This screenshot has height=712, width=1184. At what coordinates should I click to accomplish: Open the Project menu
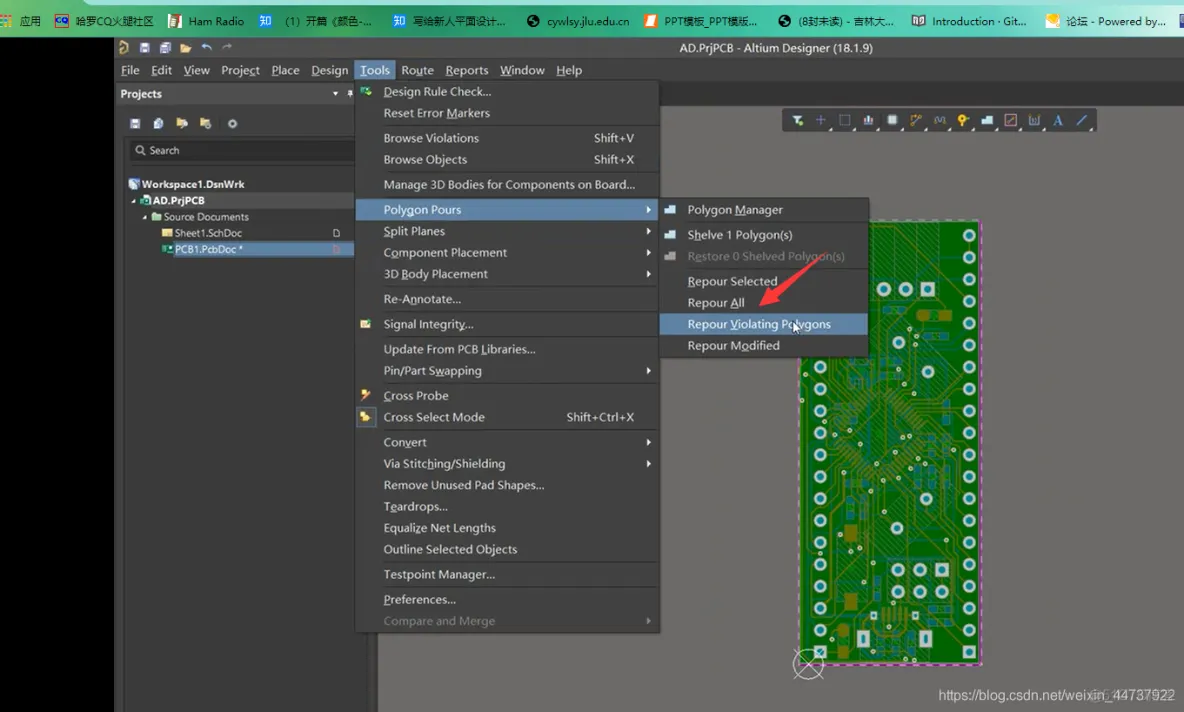pyautogui.click(x=240, y=70)
